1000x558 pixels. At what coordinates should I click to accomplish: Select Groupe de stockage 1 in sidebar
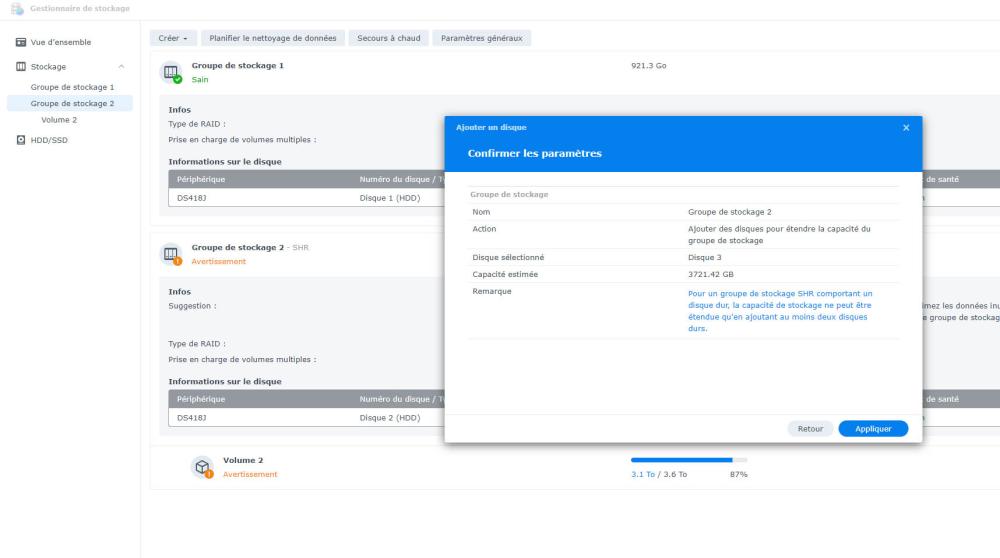[x=72, y=87]
